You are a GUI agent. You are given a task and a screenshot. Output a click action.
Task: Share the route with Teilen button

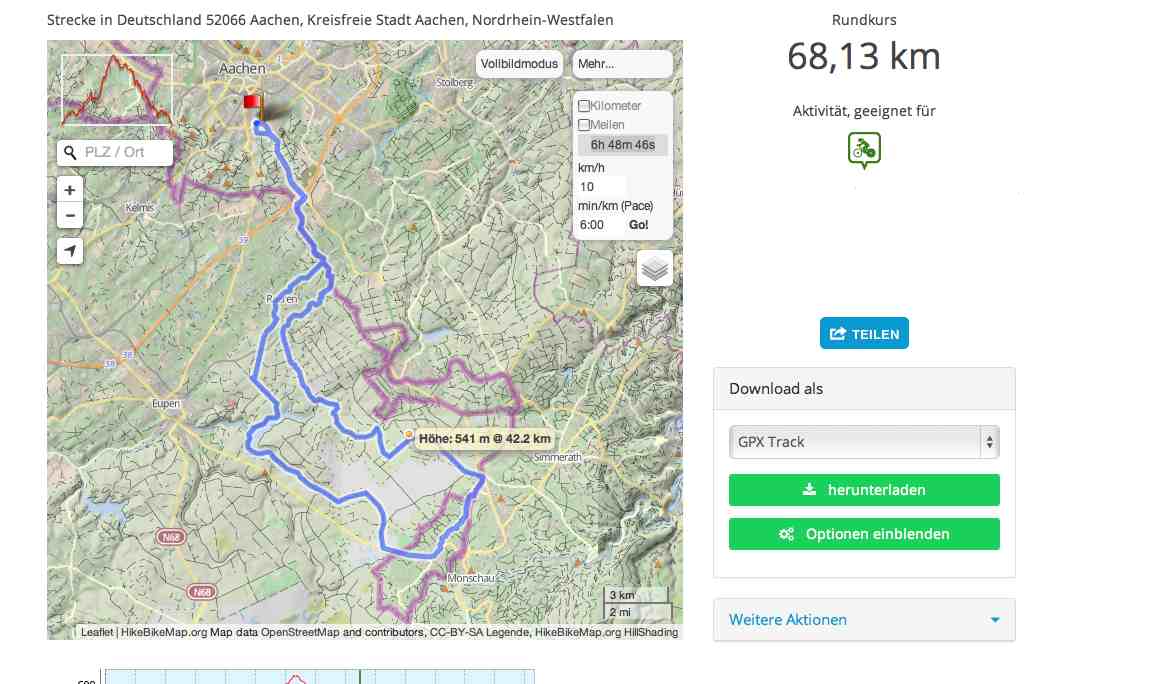click(864, 334)
